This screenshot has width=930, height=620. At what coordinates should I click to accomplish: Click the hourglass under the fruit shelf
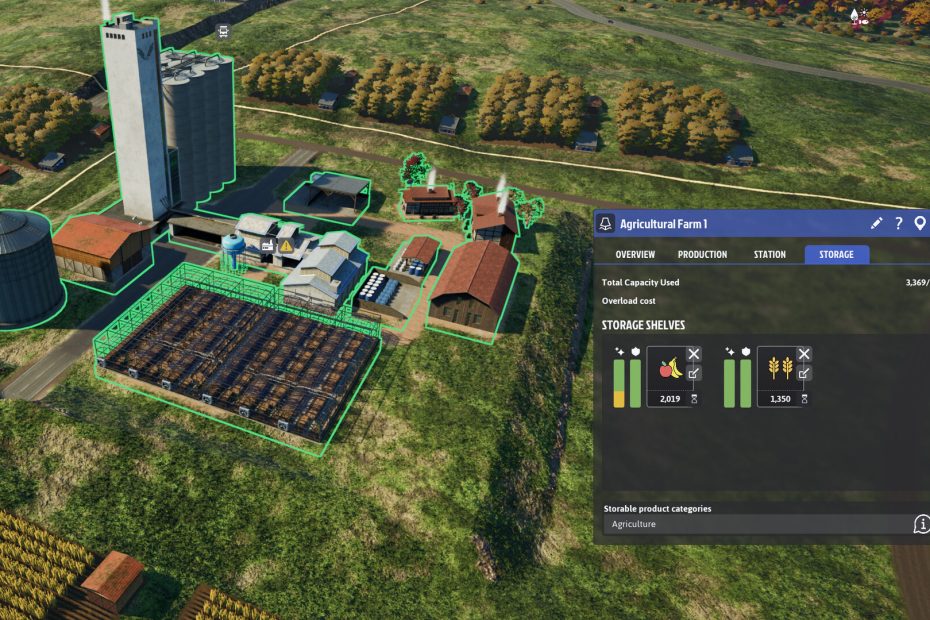point(694,398)
